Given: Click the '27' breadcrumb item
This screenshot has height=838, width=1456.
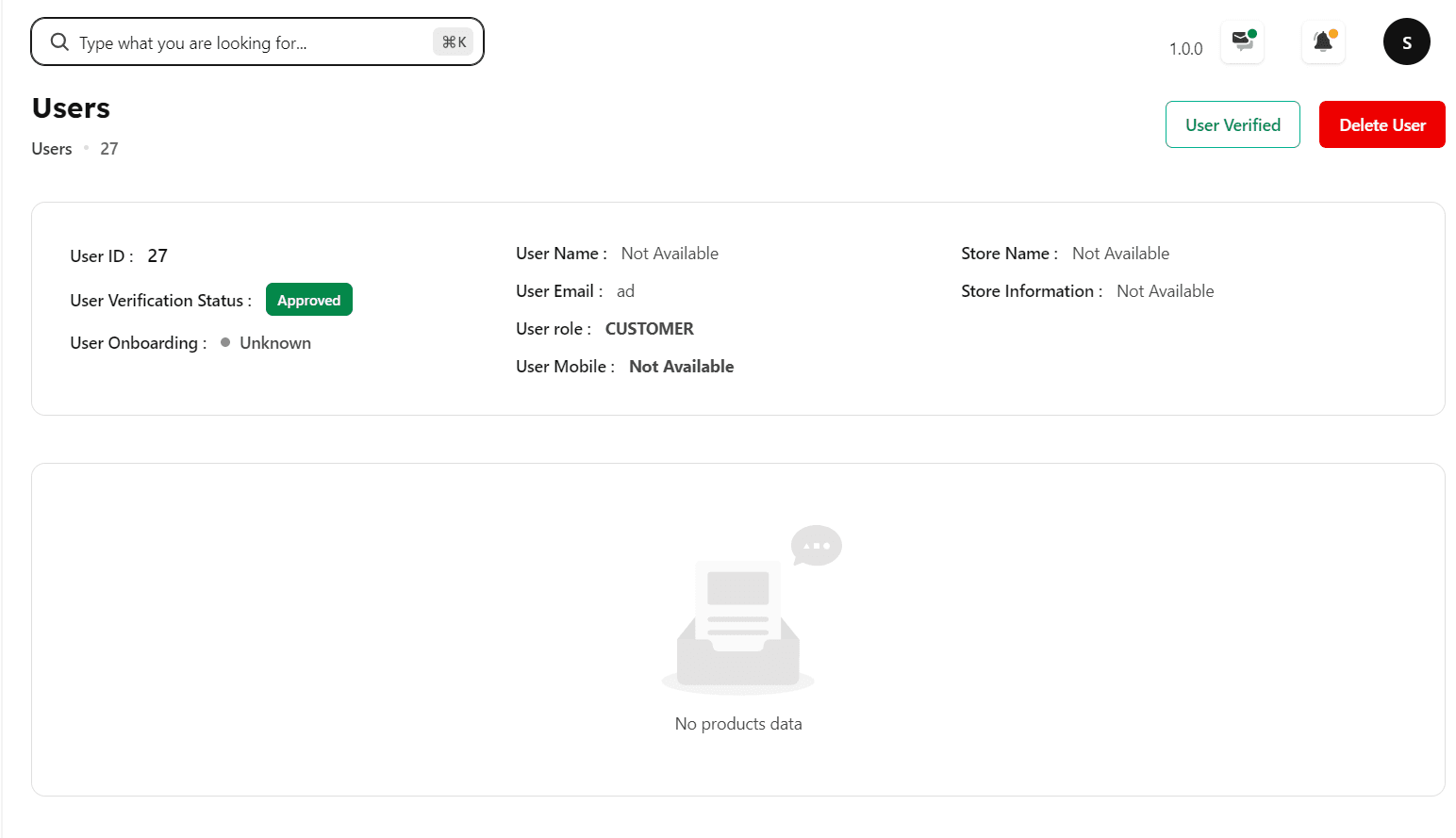Looking at the screenshot, I should point(109,149).
